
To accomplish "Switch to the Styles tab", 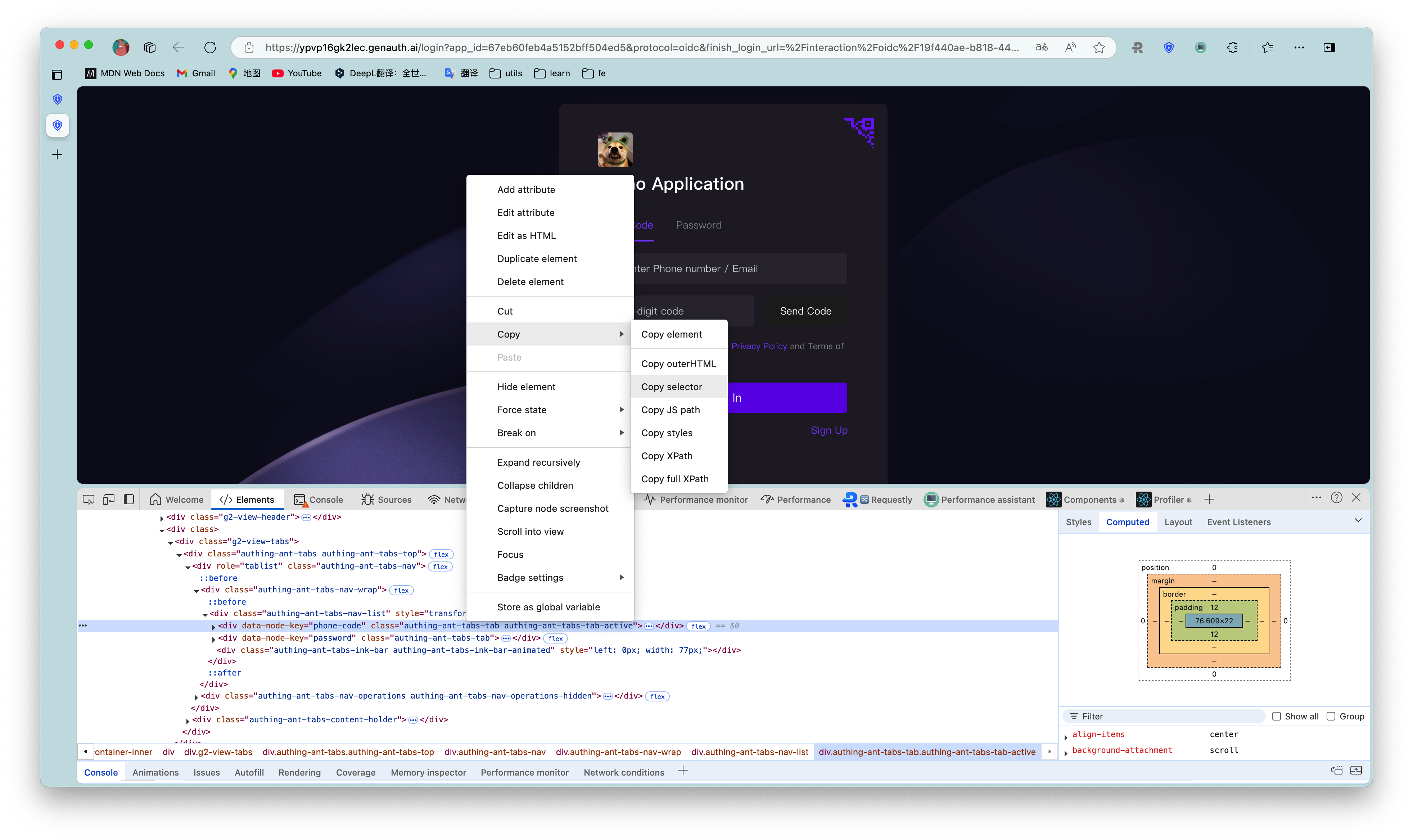I will [x=1078, y=522].
